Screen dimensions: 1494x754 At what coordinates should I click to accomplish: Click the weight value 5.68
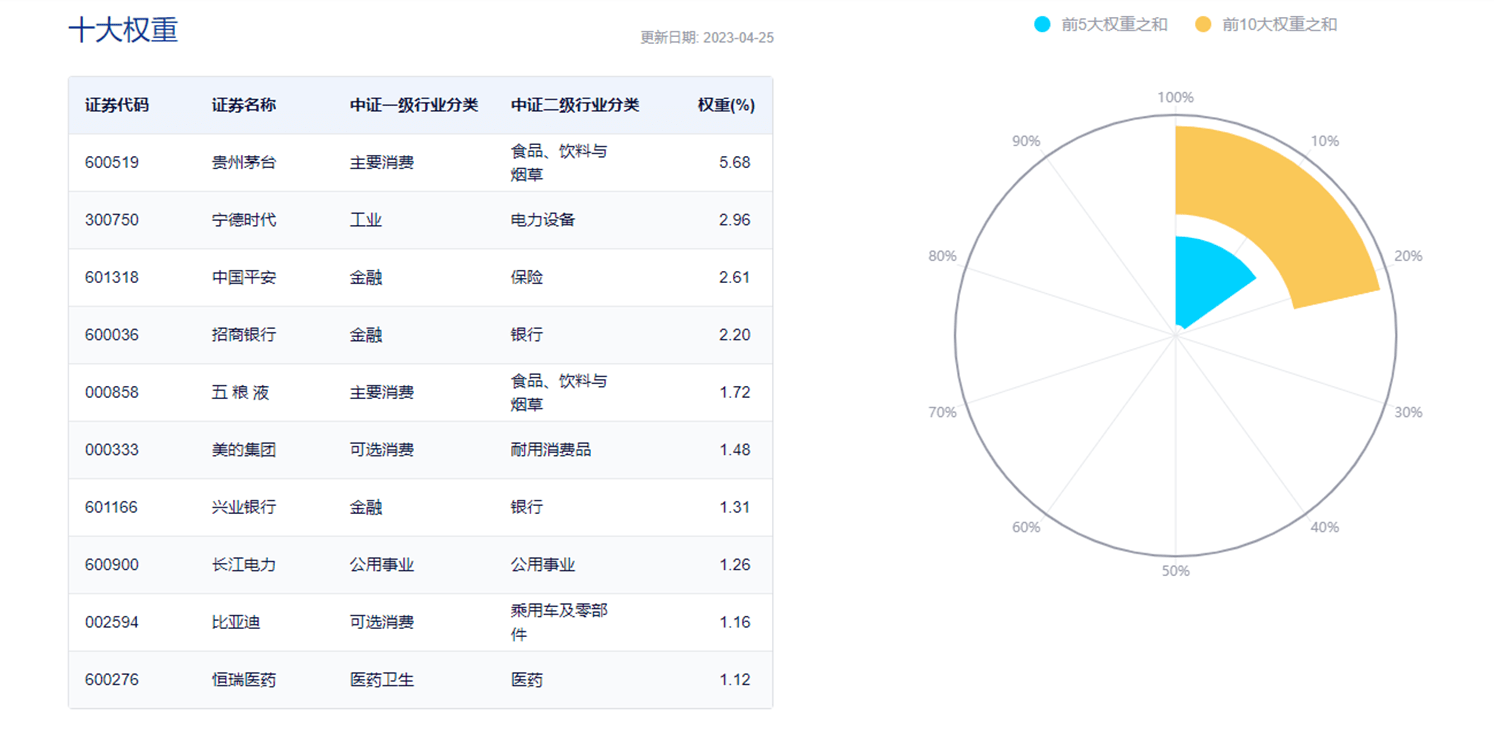(x=734, y=162)
